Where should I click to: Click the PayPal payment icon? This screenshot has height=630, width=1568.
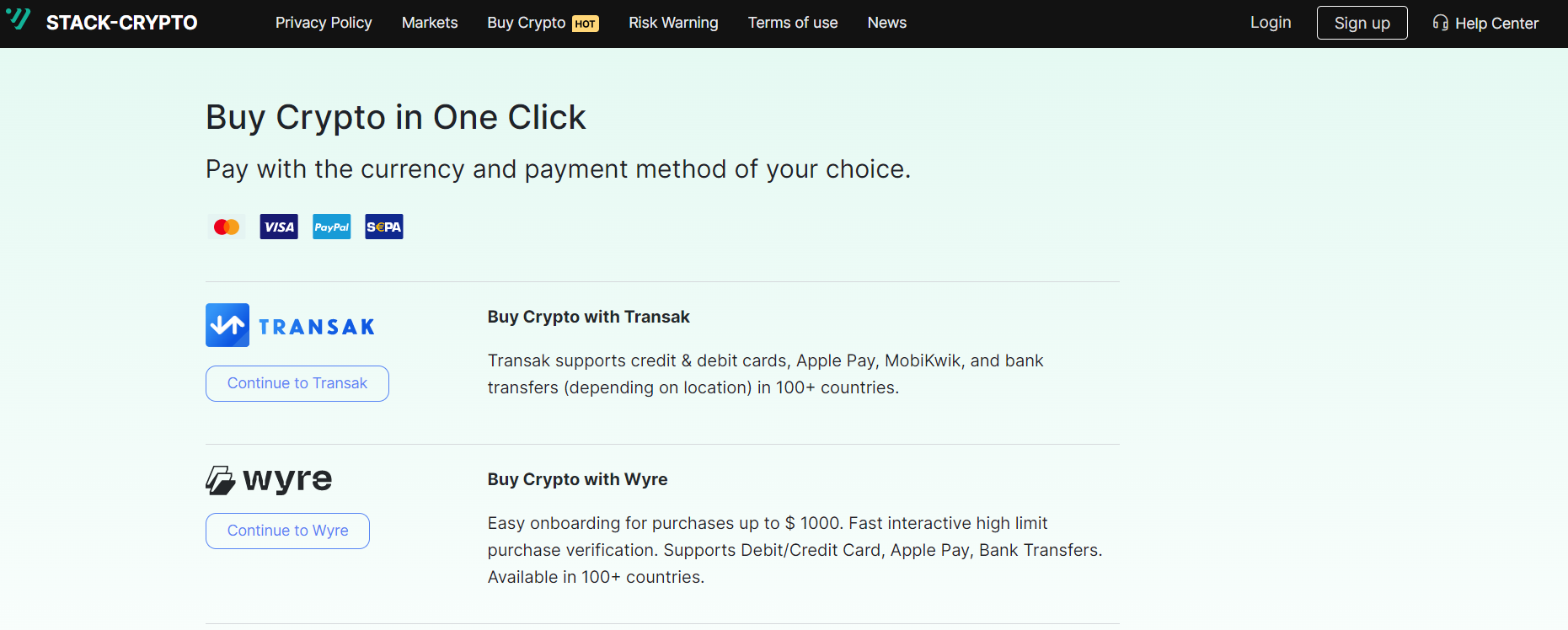331,226
